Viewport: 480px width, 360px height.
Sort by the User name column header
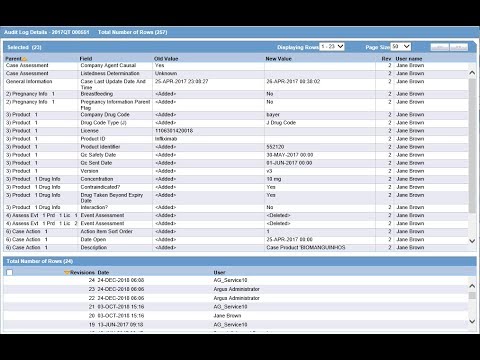409,59
